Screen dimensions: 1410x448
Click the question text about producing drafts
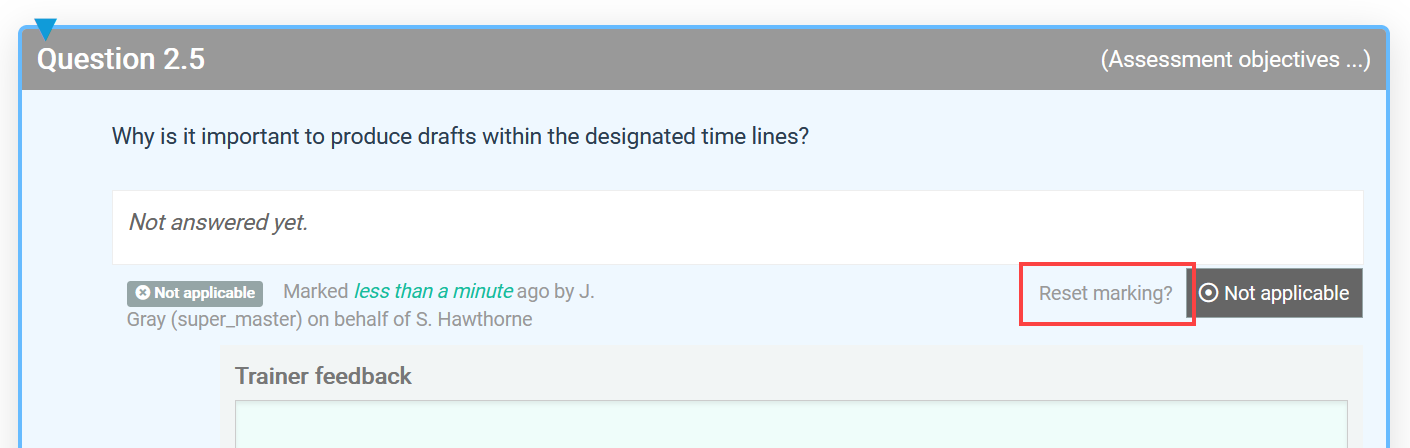click(x=460, y=136)
